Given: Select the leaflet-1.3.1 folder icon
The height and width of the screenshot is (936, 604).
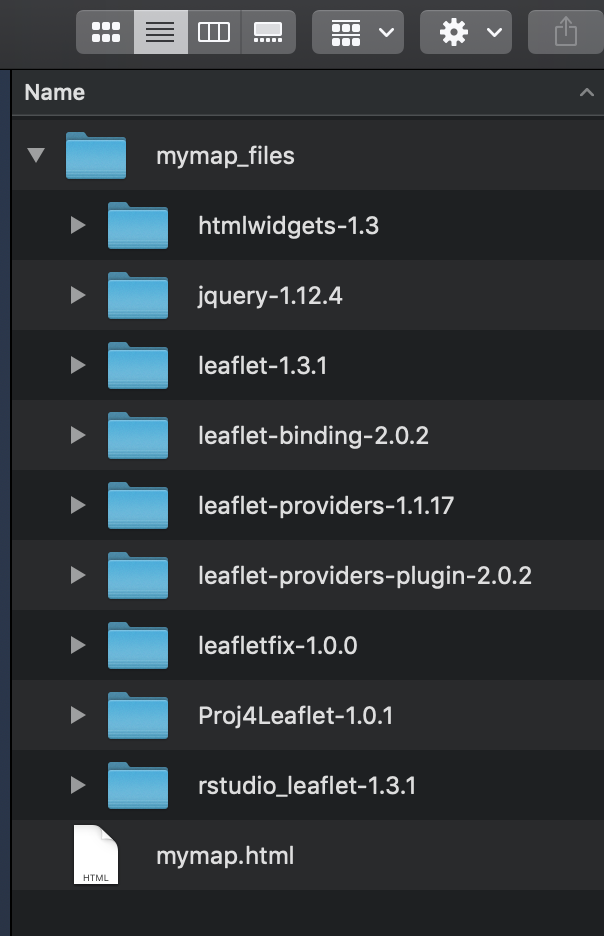Looking at the screenshot, I should click(x=138, y=365).
